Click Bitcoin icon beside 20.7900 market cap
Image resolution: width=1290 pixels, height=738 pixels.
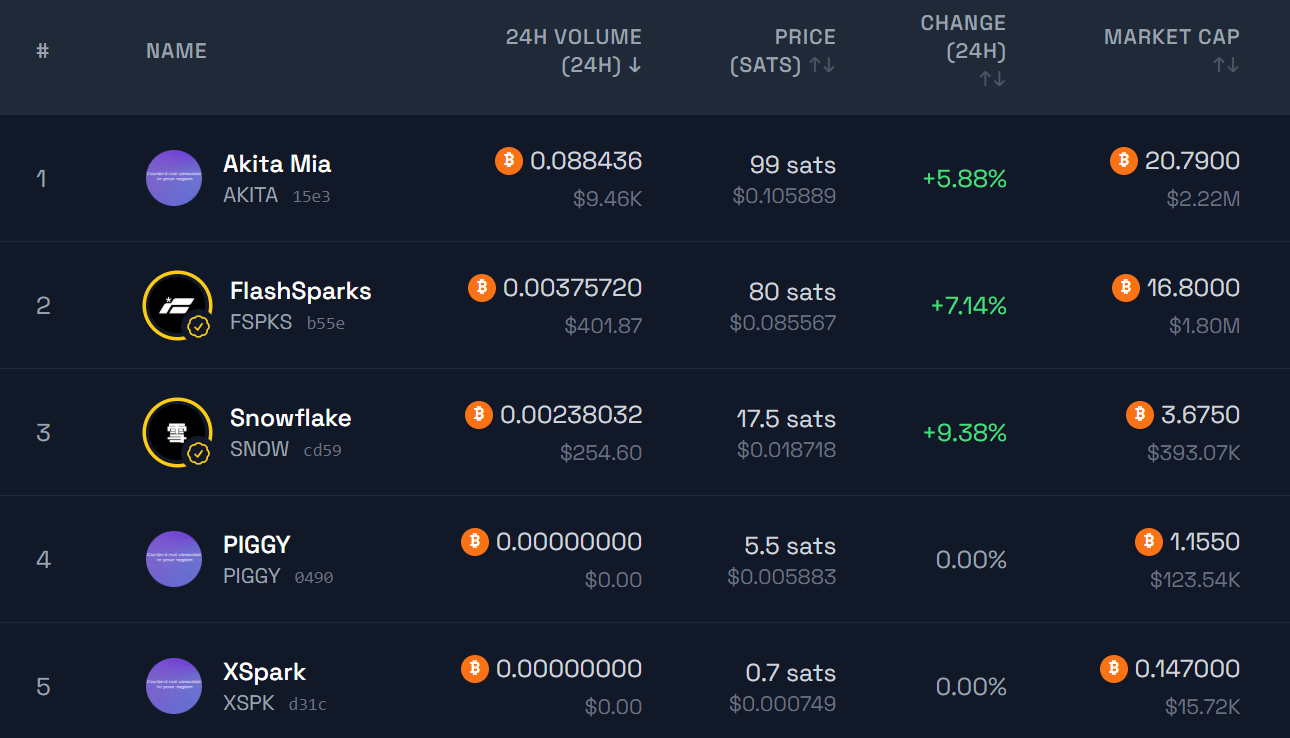click(1124, 161)
